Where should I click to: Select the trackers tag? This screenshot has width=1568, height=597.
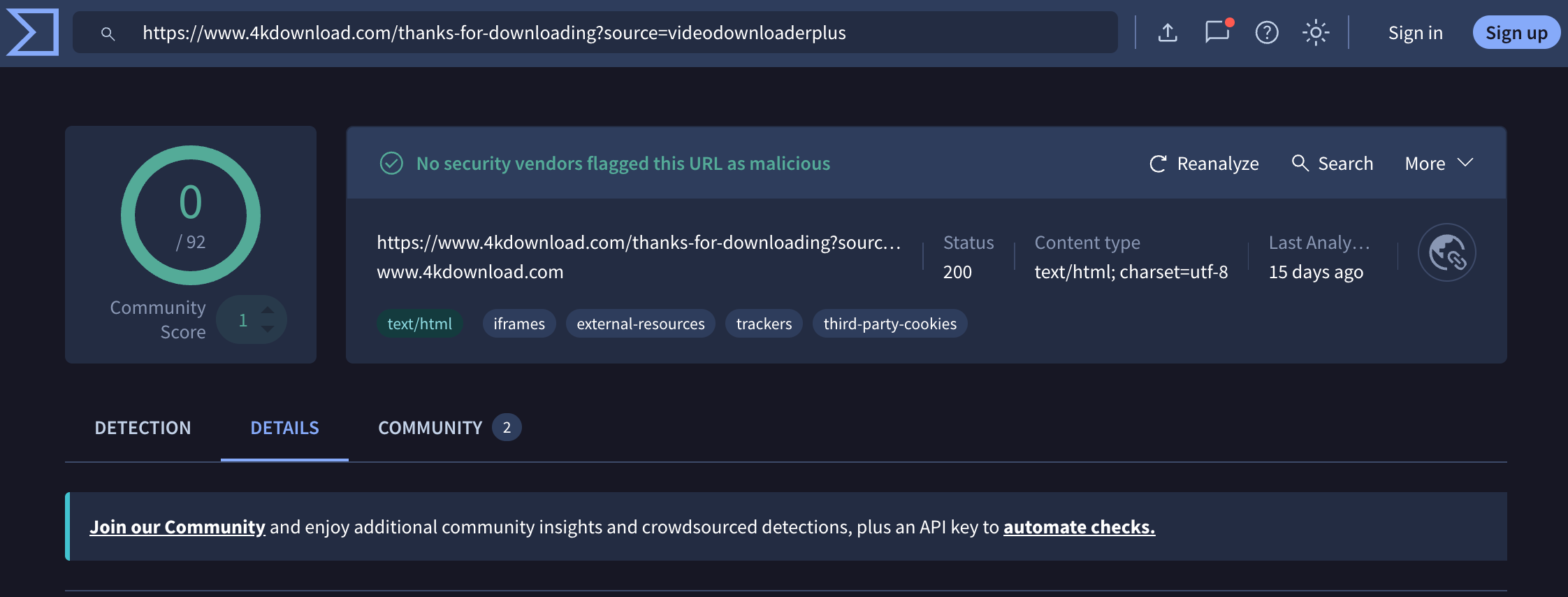click(764, 324)
